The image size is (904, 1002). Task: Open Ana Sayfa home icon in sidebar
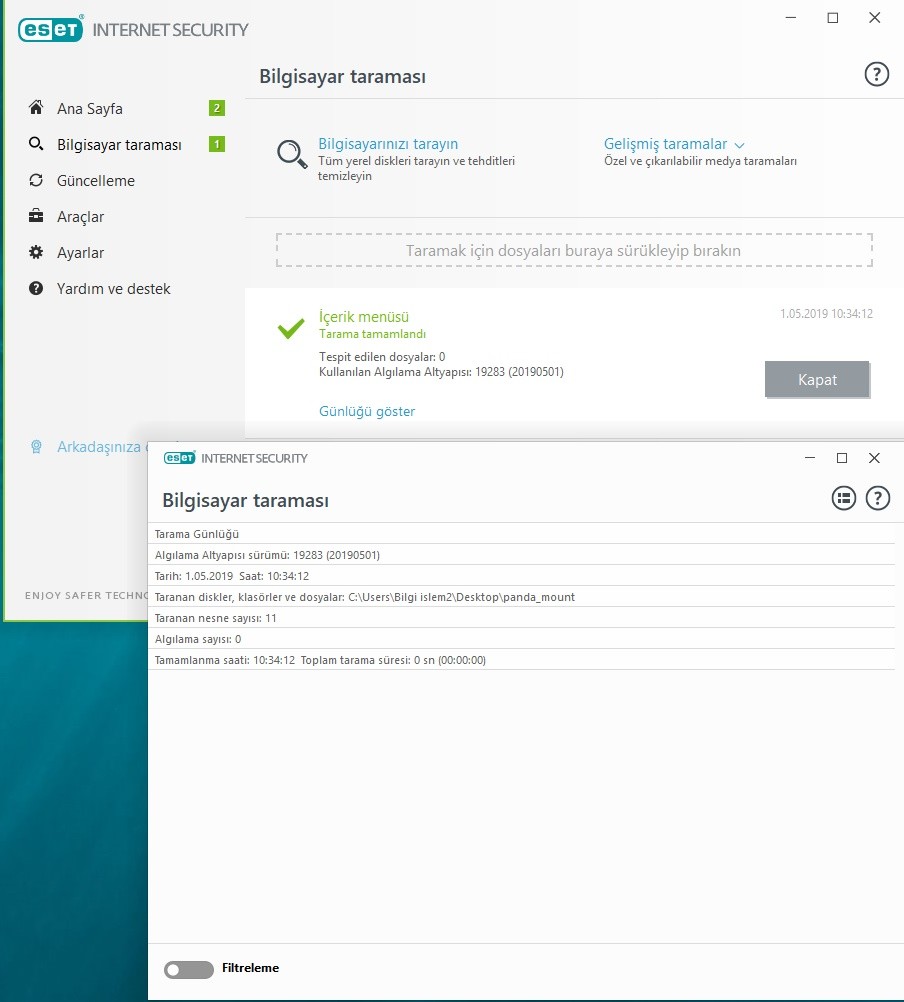36,107
